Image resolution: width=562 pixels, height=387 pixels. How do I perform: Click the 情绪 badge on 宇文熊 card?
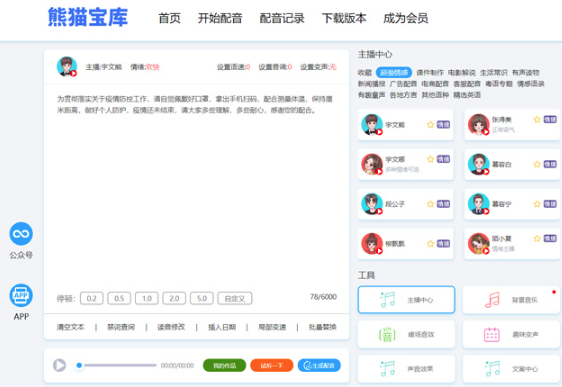point(443,125)
